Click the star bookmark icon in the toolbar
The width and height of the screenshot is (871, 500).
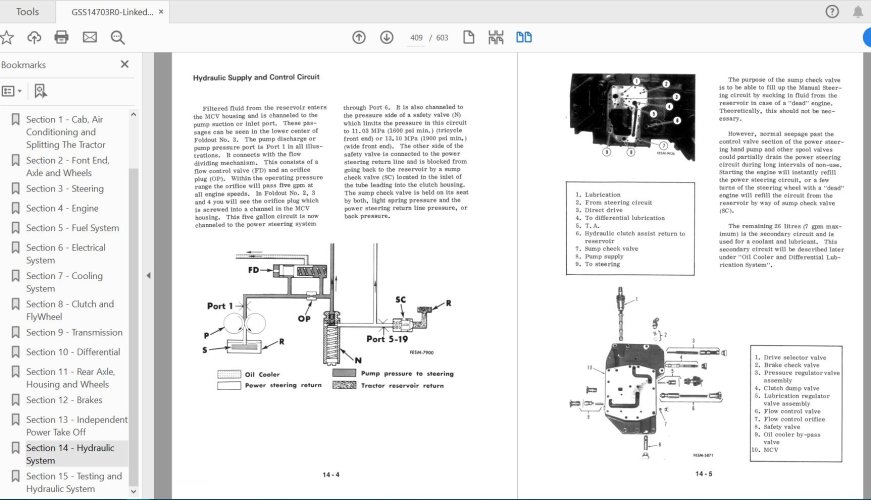[x=7, y=37]
